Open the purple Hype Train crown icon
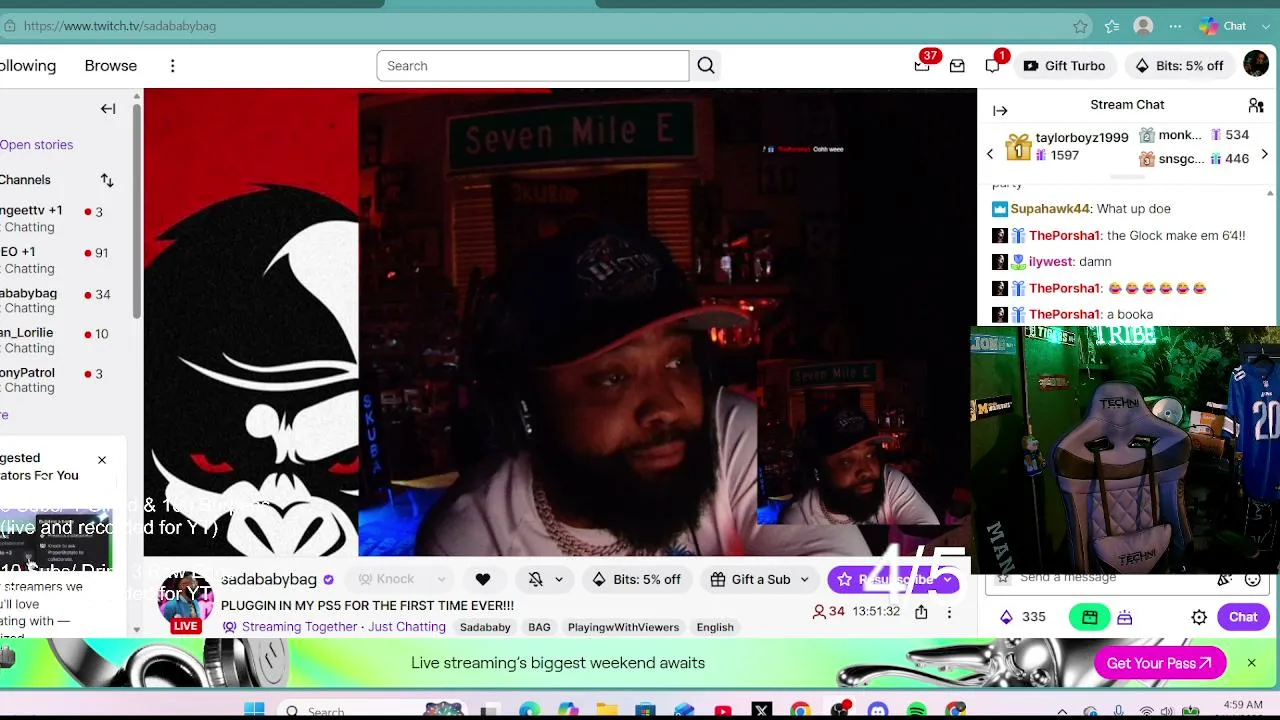The width and height of the screenshot is (1280, 720). coord(1125,618)
